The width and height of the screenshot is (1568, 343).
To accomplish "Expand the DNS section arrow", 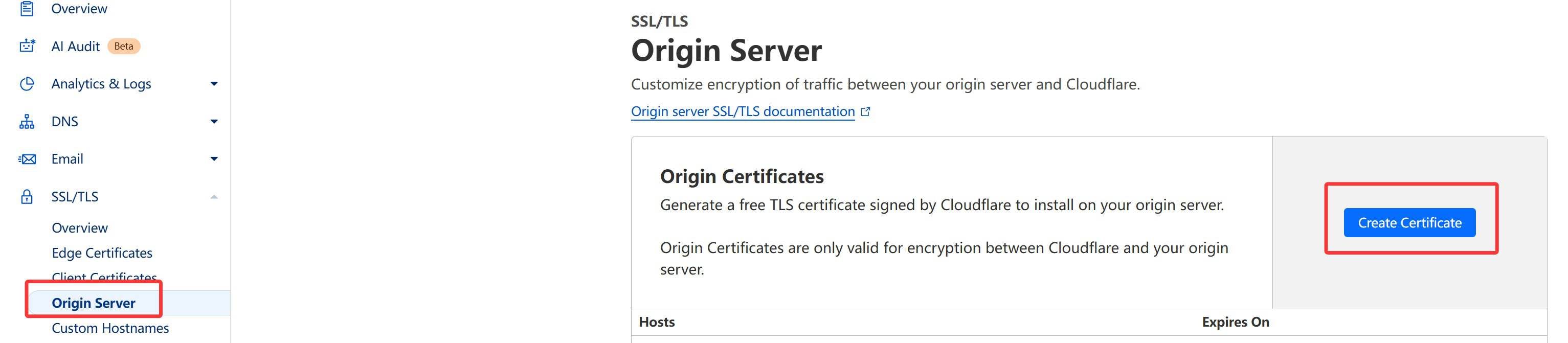I will [214, 122].
